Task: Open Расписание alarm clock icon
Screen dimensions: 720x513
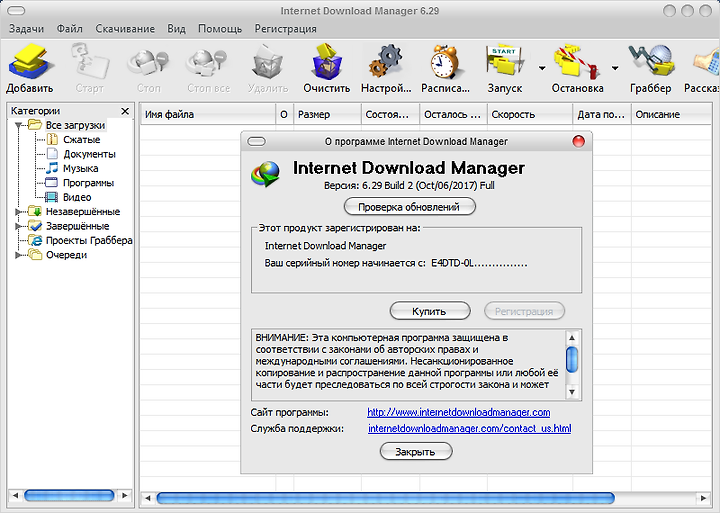Action: (x=444, y=62)
